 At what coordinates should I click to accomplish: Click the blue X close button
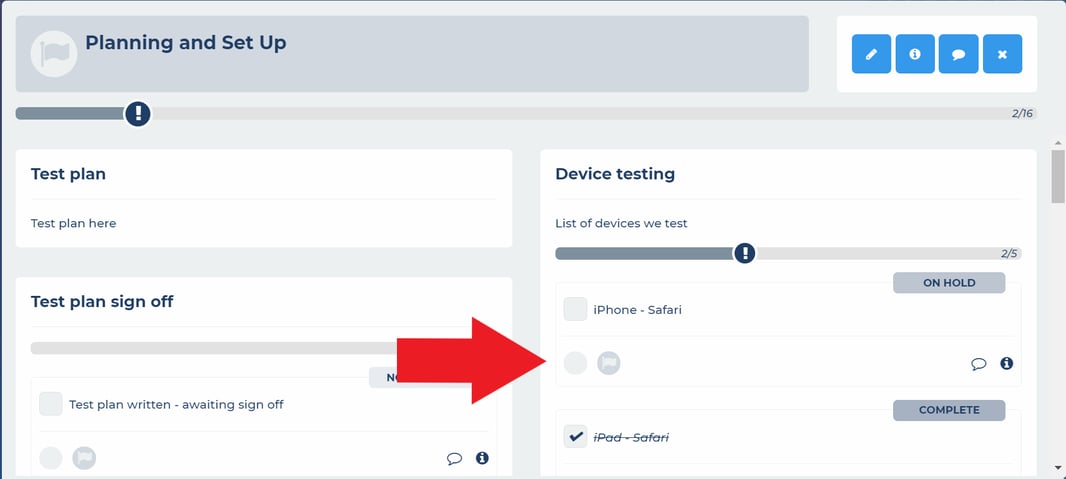(1002, 54)
